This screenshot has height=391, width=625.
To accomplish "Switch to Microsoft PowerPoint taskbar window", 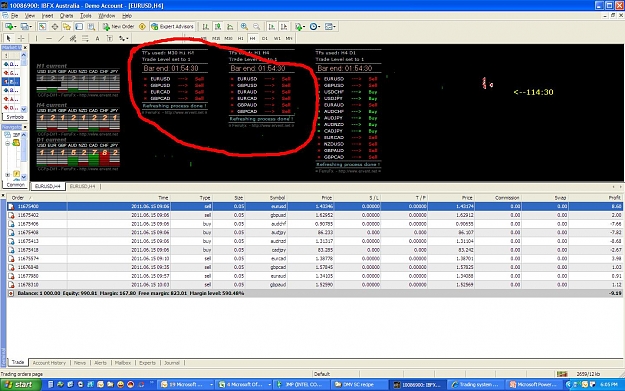I will click(535, 385).
